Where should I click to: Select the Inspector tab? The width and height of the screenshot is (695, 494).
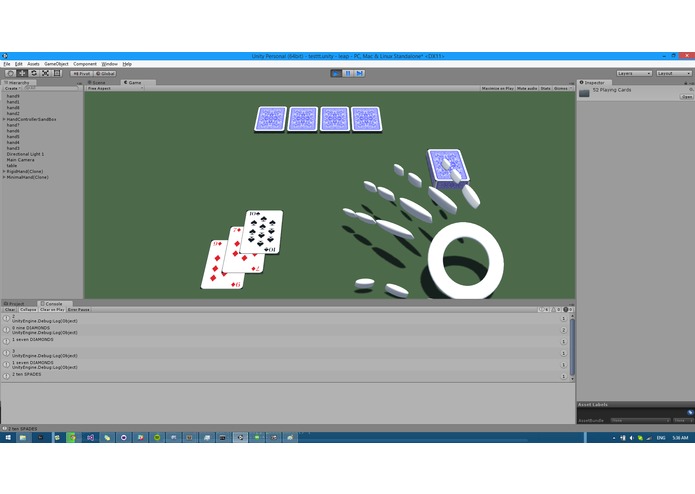pyautogui.click(x=593, y=82)
